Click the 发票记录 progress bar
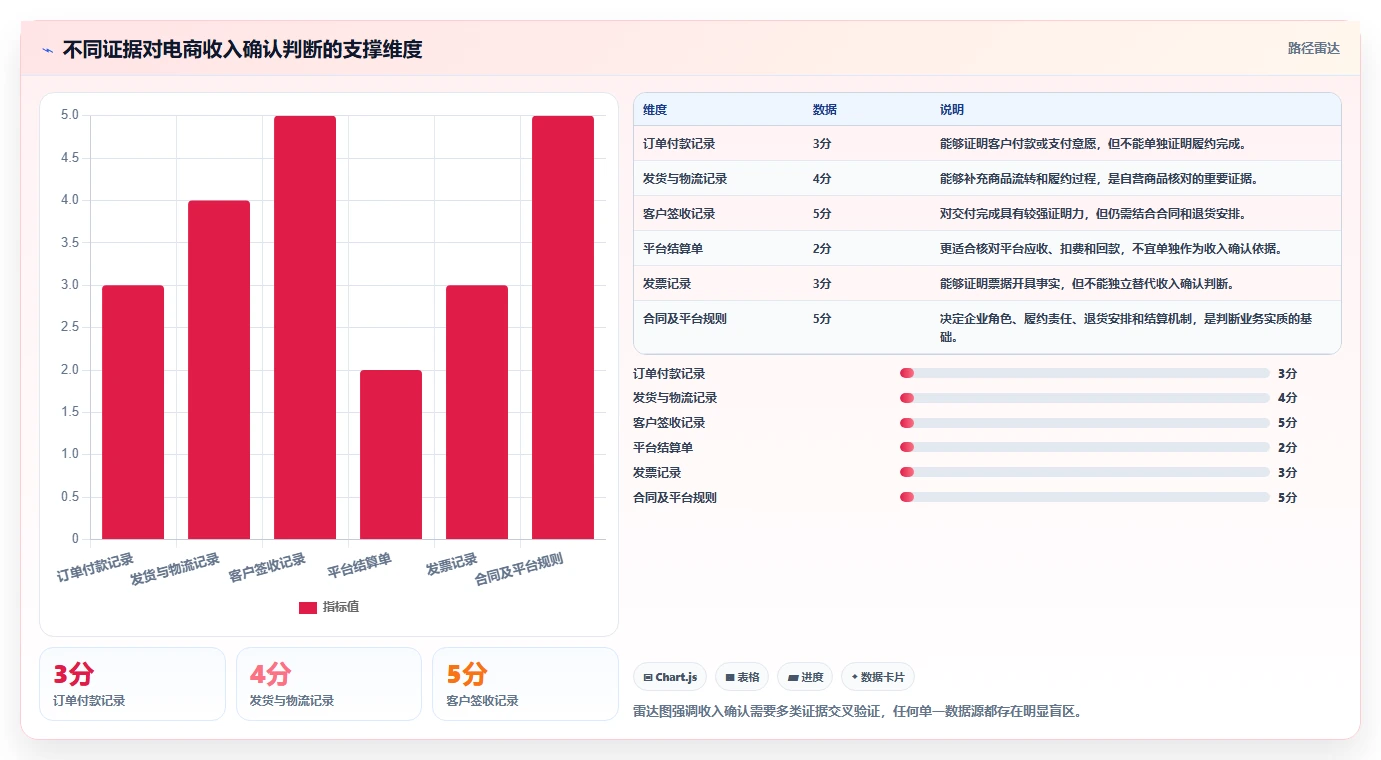Screen dimensions: 1381x760 click(x=1084, y=472)
